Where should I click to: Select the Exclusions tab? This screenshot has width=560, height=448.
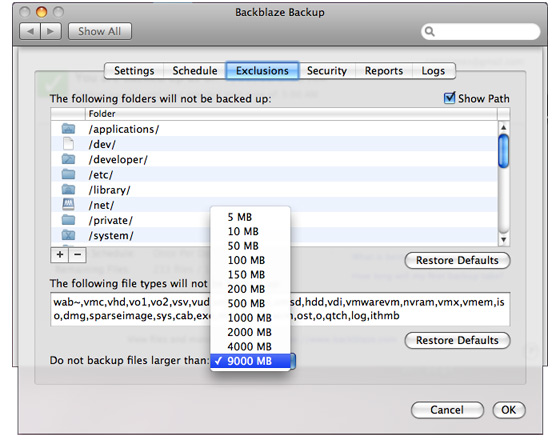262,71
